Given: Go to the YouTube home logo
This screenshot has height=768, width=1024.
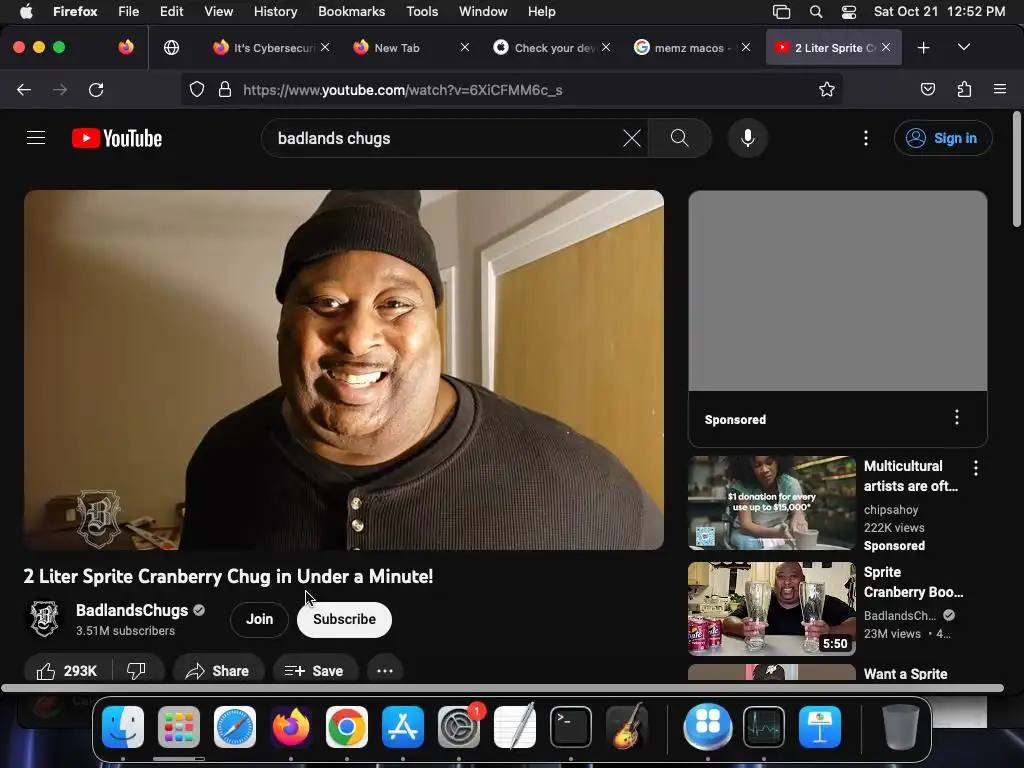Looking at the screenshot, I should click(117, 138).
